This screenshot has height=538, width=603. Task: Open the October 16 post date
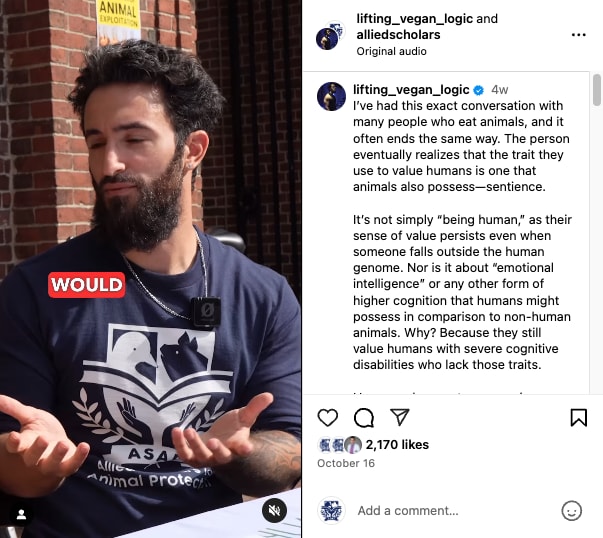coord(346,463)
